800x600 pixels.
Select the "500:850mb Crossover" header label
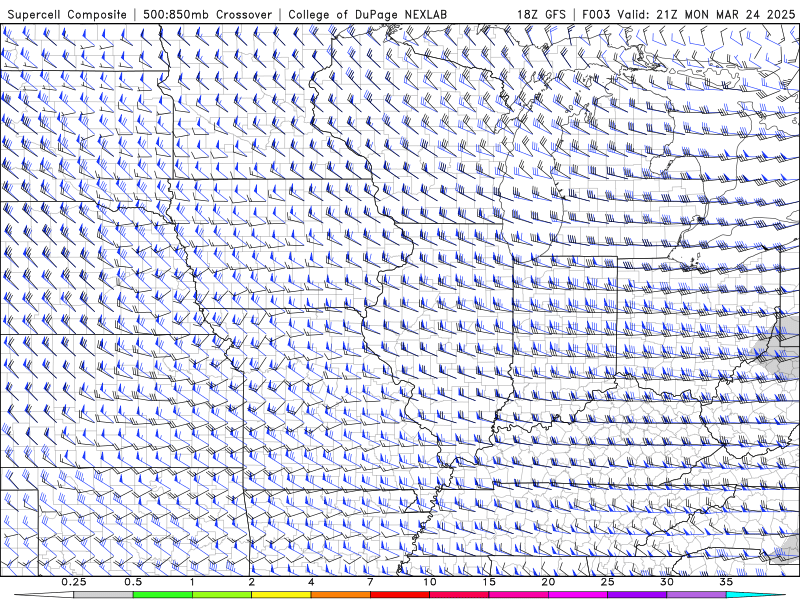(x=208, y=14)
